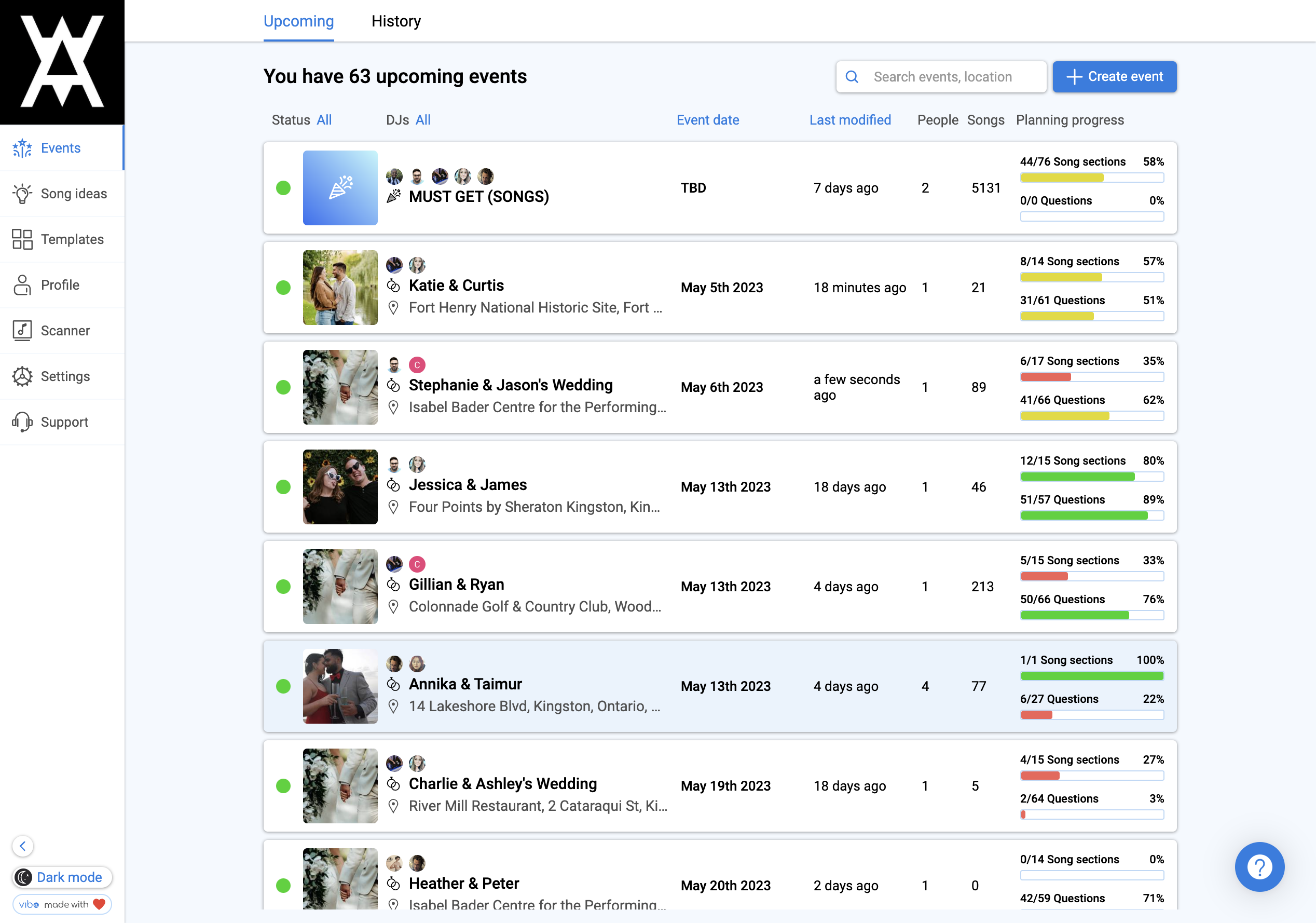Image resolution: width=1316 pixels, height=923 pixels.
Task: Sort events by Last modified
Action: click(850, 120)
